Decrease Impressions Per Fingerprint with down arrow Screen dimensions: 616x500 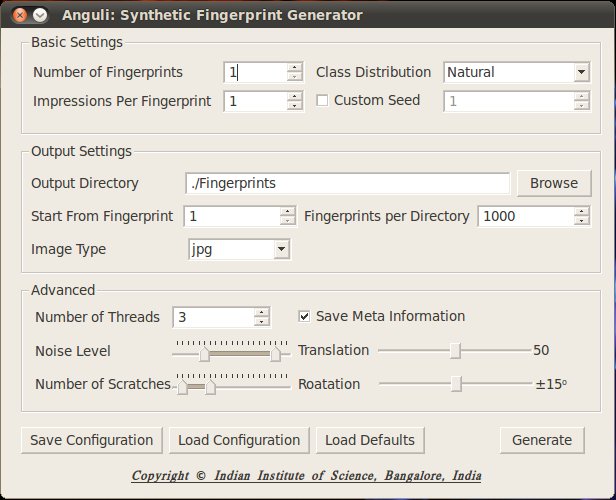pyautogui.click(x=294, y=106)
